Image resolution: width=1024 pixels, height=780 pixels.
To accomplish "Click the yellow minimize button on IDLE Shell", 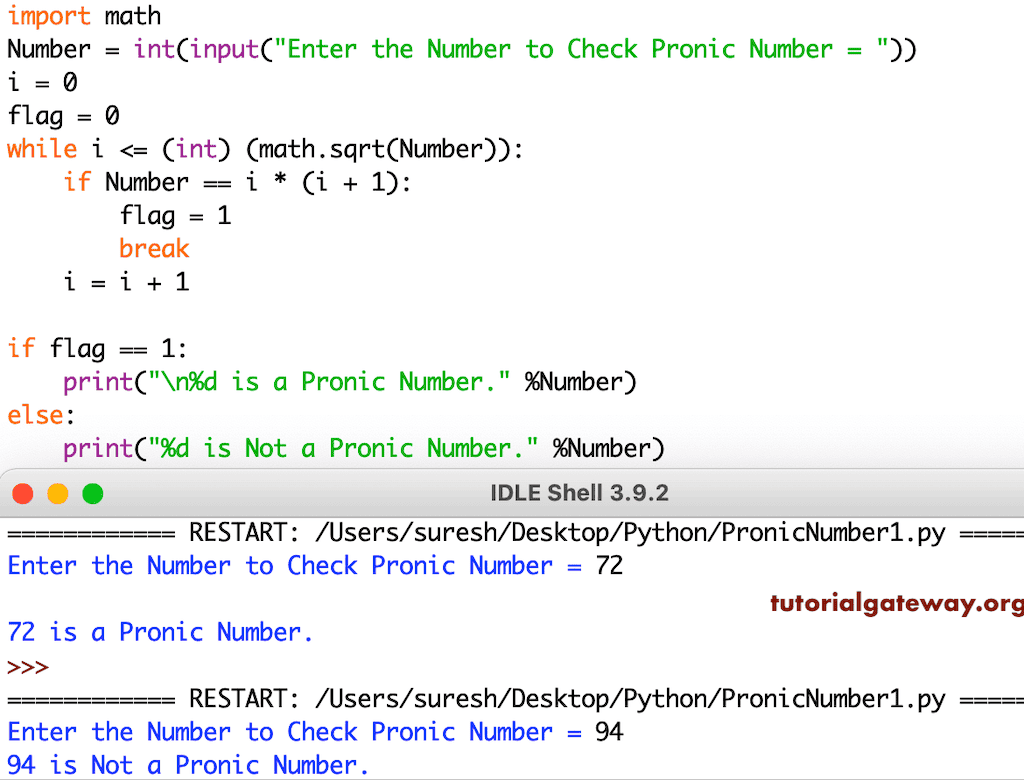I will click(58, 493).
